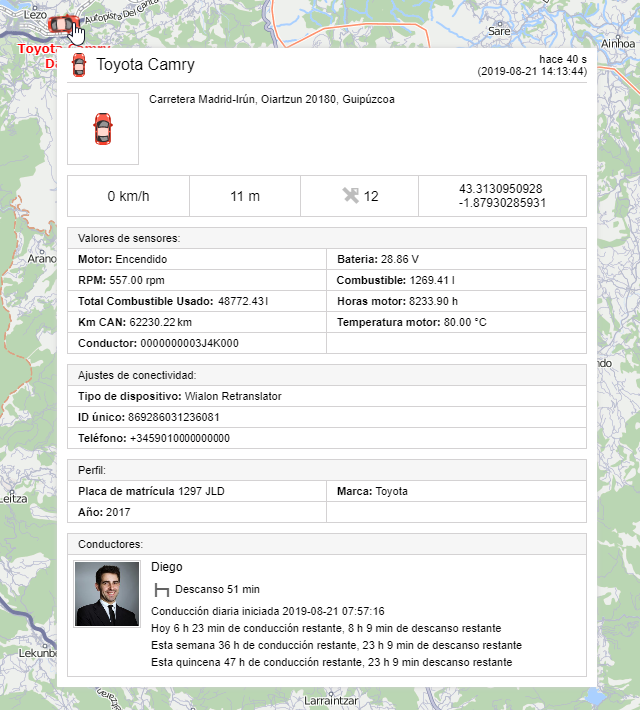The image size is (640, 710).
Task: Click the 'Perfil' section header
Action: point(327,470)
